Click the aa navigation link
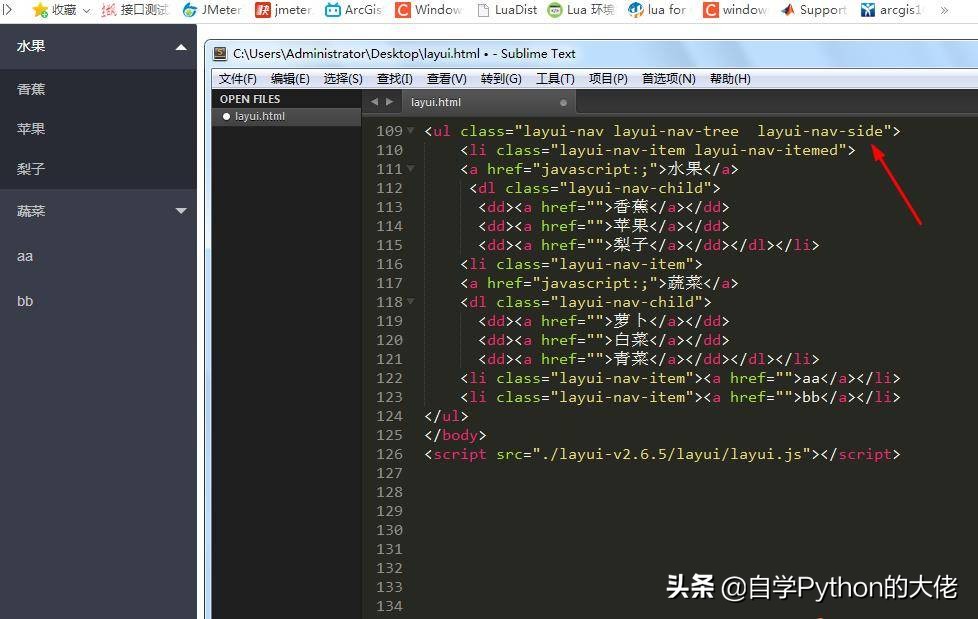The width and height of the screenshot is (978, 619). (25, 256)
